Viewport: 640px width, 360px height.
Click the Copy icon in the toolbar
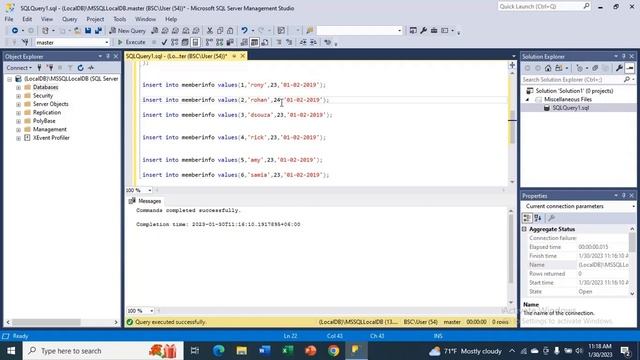(x=220, y=31)
